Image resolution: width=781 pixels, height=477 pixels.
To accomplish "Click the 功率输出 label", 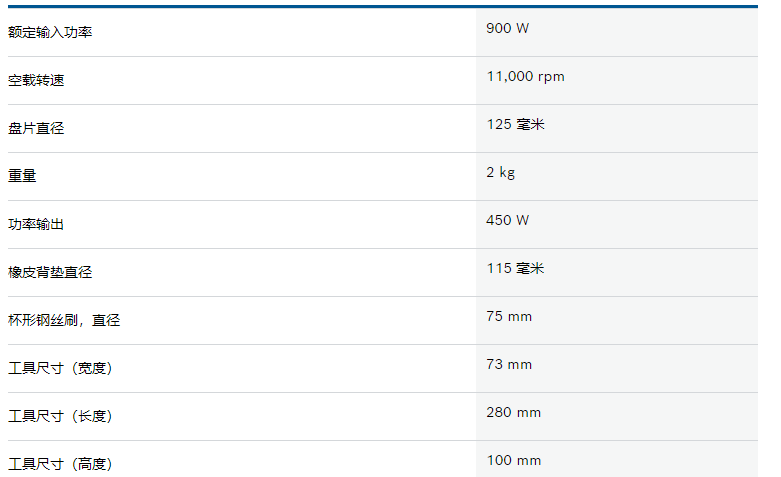I will pos(36,225).
